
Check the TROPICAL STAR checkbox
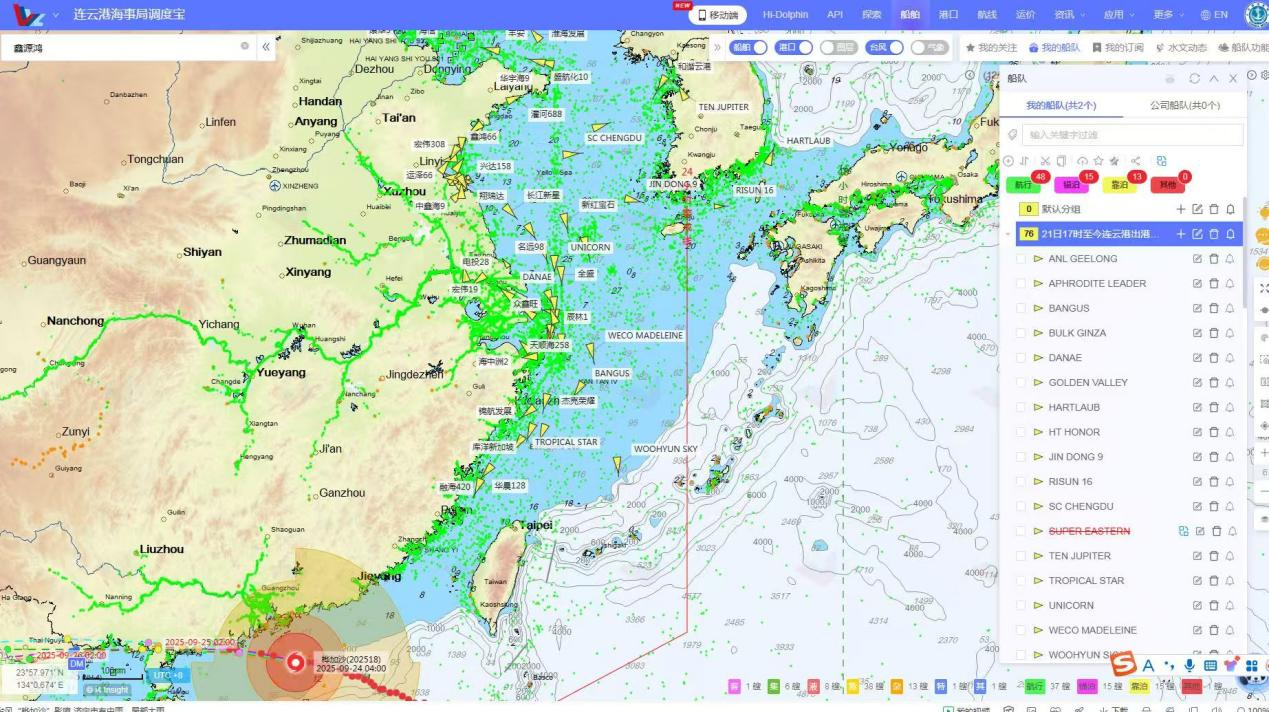click(x=1021, y=580)
